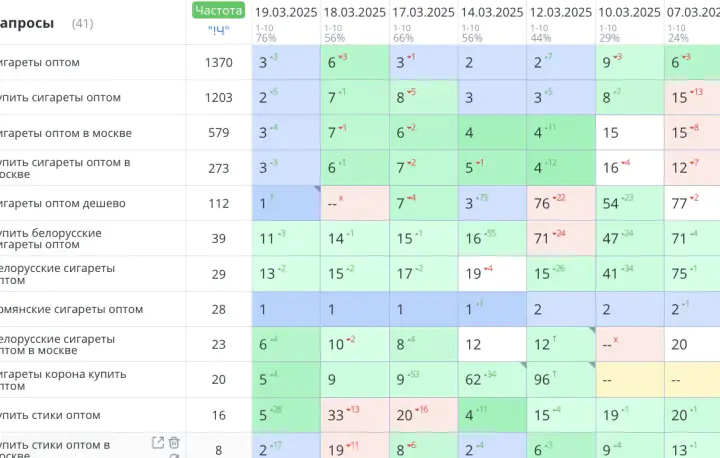Click the refresh arrow icon below the trash icon
This screenshot has height=458, width=720.
point(174,456)
